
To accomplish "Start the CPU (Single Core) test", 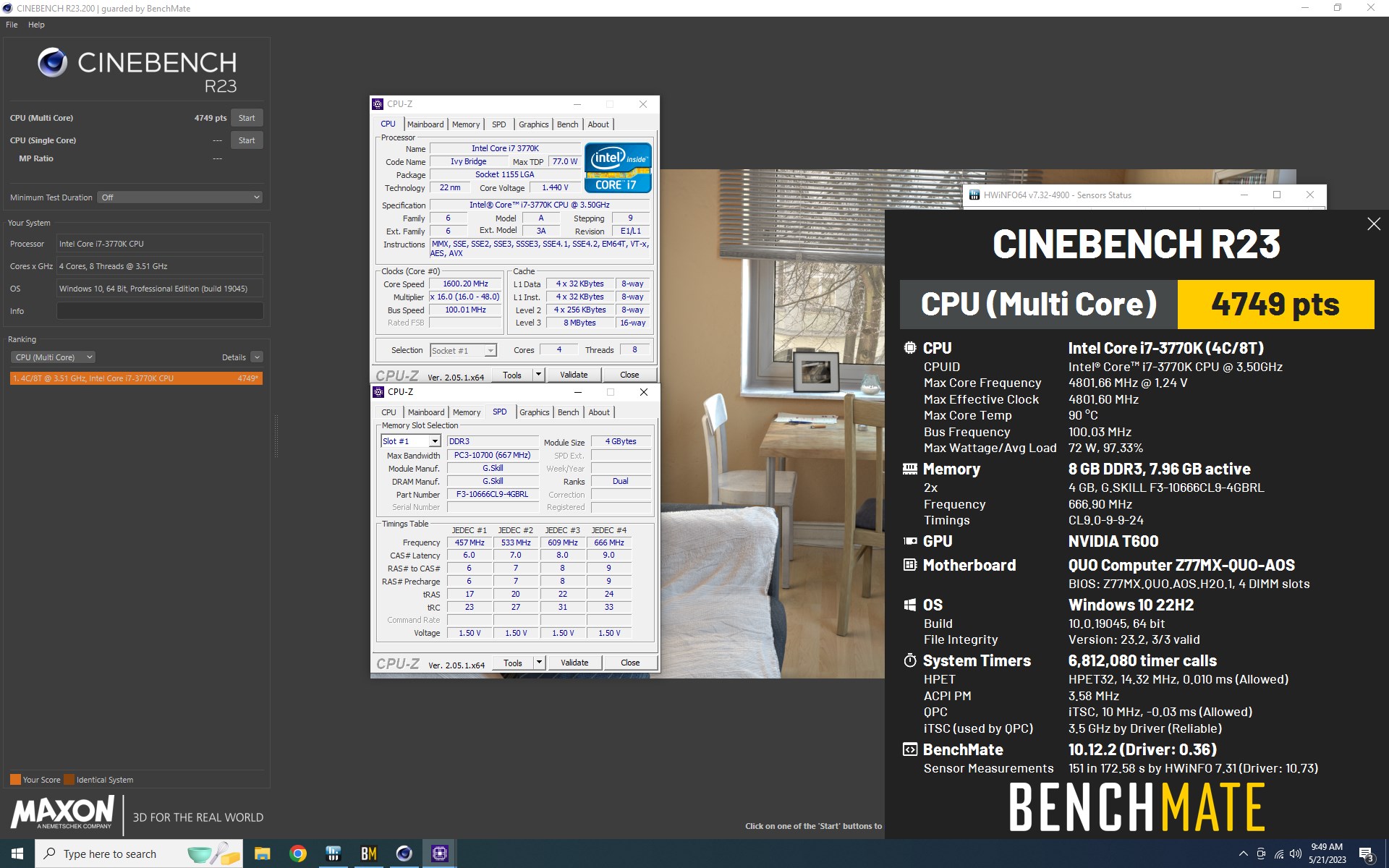I will point(247,140).
